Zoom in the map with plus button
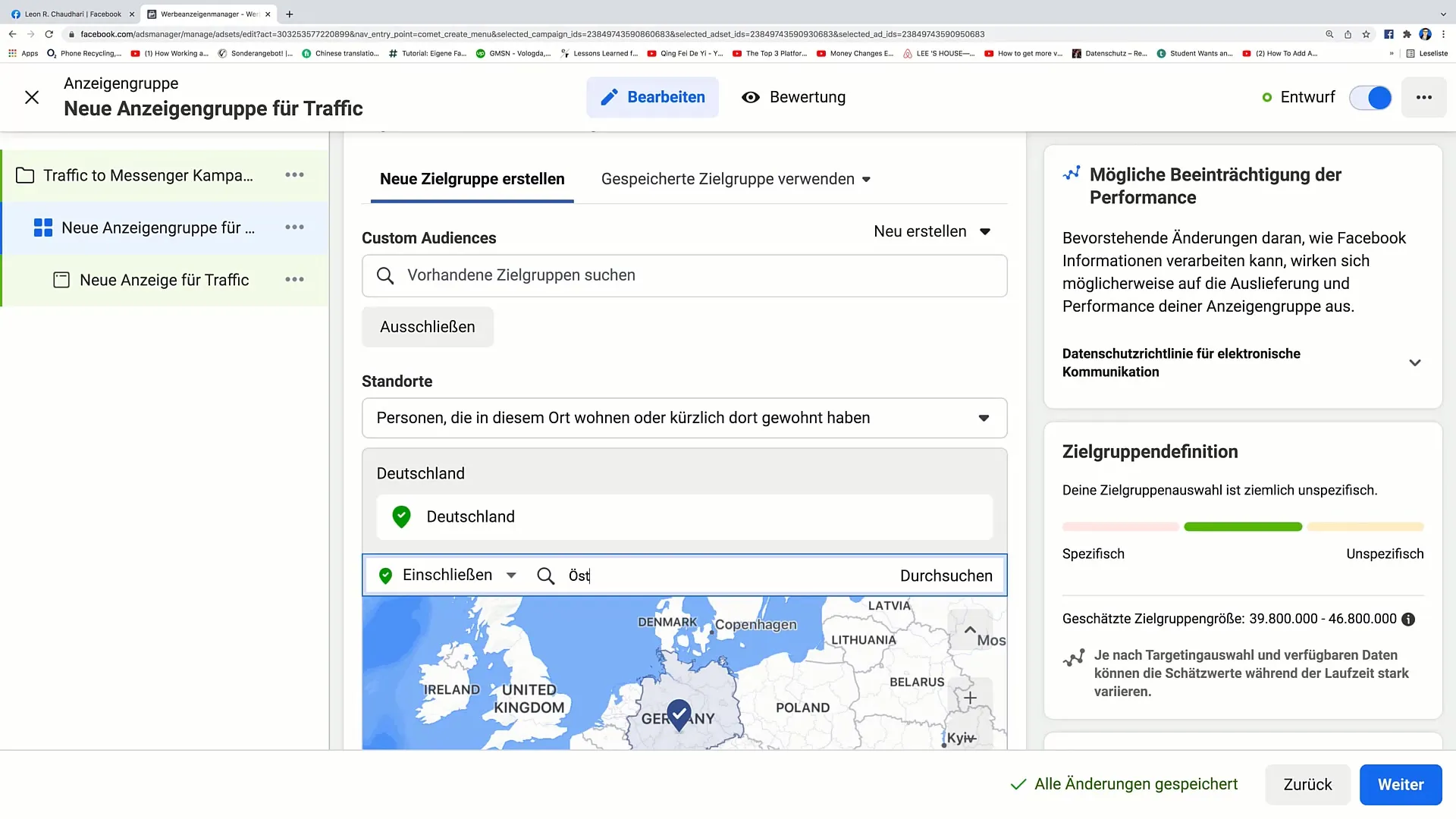Image resolution: width=1456 pixels, height=819 pixels. [970, 698]
